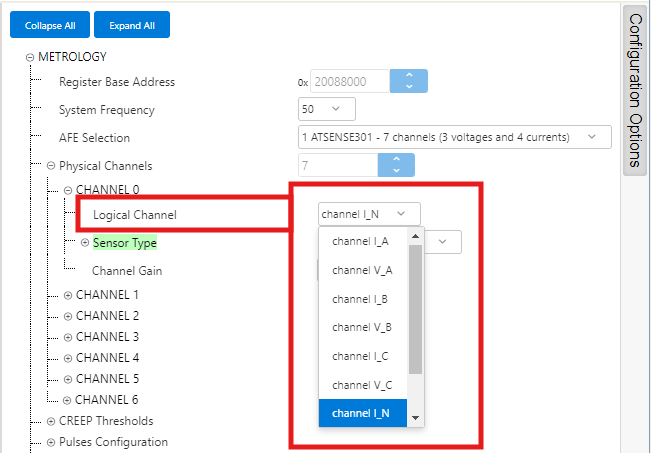This screenshot has height=453, width=651.
Task: Click the Register Base Address stepper
Action: pyautogui.click(x=408, y=81)
